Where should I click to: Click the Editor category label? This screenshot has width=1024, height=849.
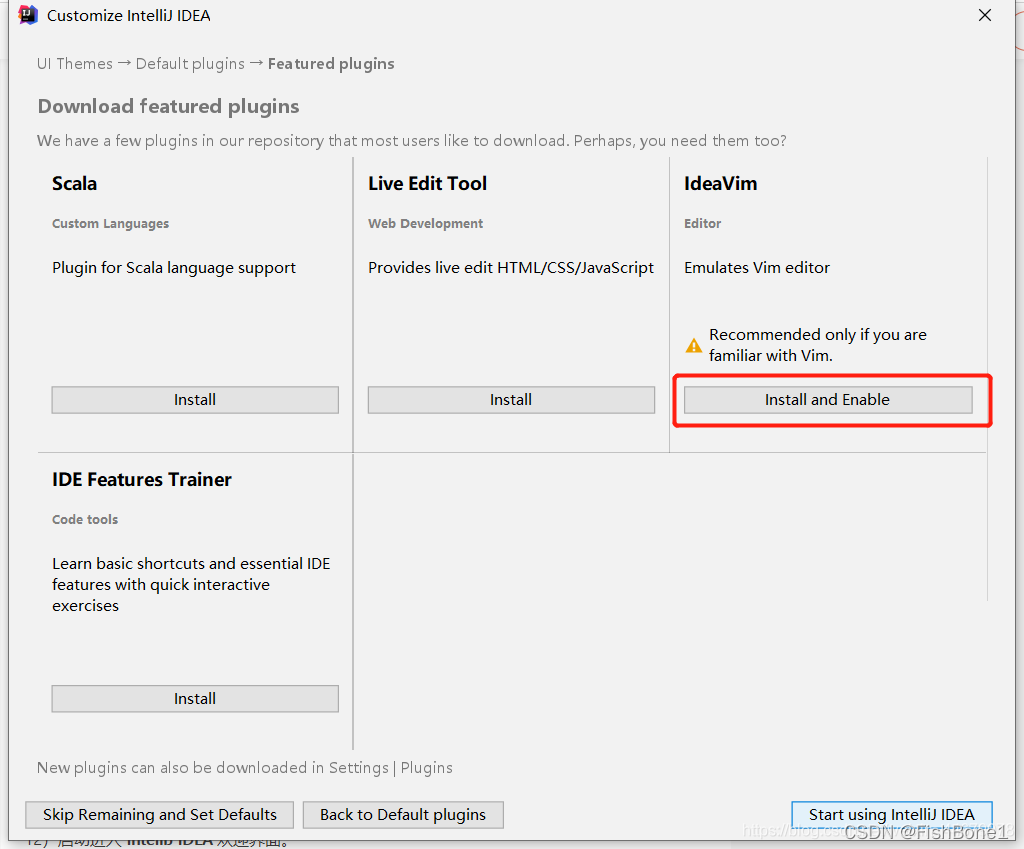click(703, 223)
